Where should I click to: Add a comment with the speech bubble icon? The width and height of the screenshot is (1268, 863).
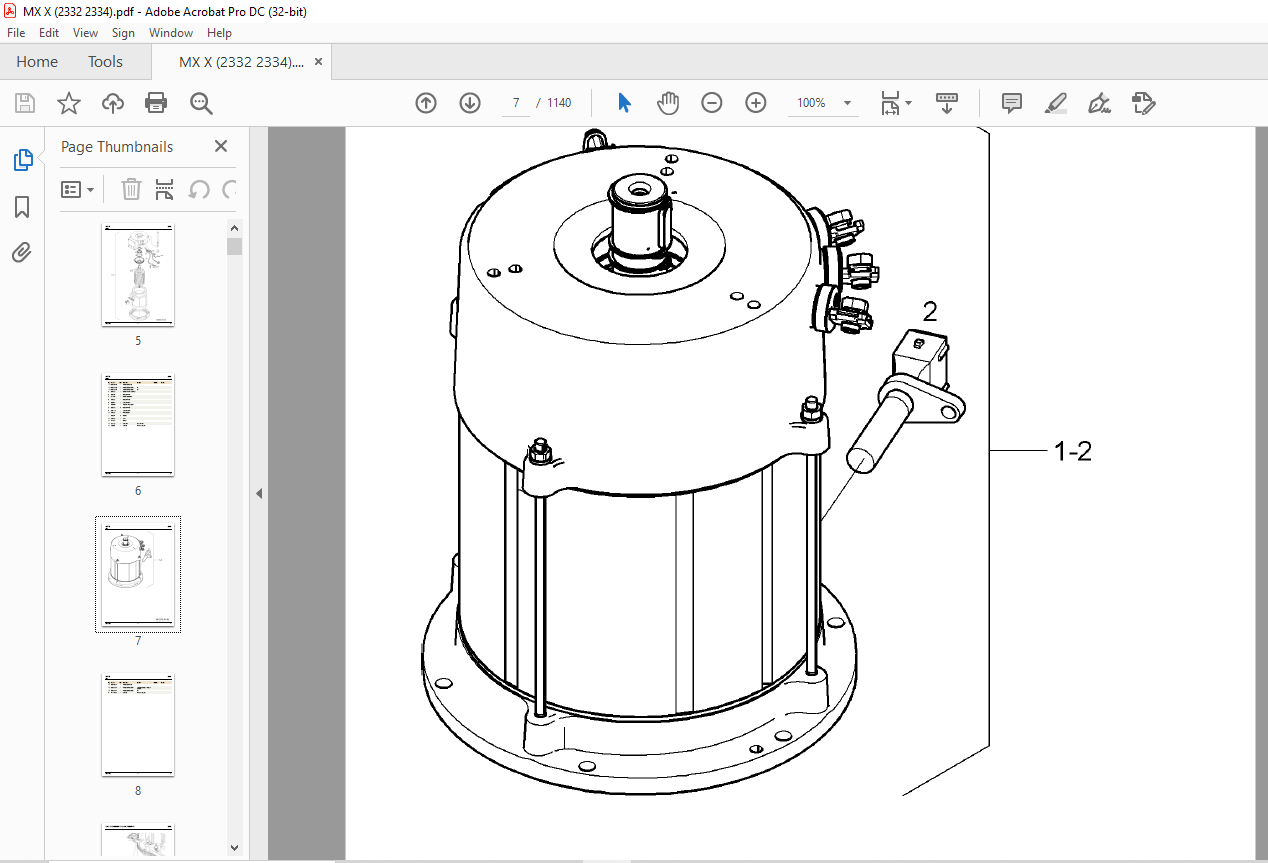(x=1012, y=103)
